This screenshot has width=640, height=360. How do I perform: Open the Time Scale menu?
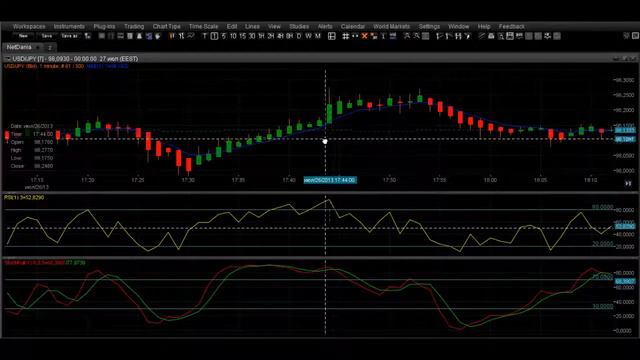(x=203, y=27)
